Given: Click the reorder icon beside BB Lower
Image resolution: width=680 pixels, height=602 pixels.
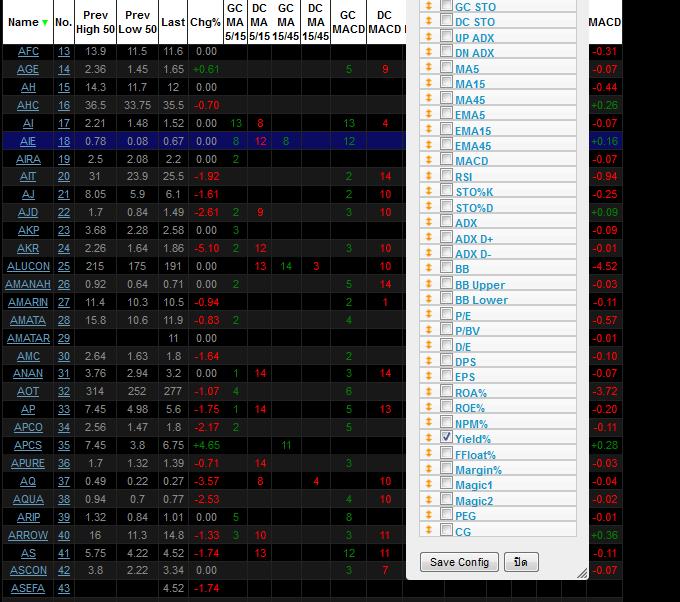Looking at the screenshot, I should click(428, 299).
